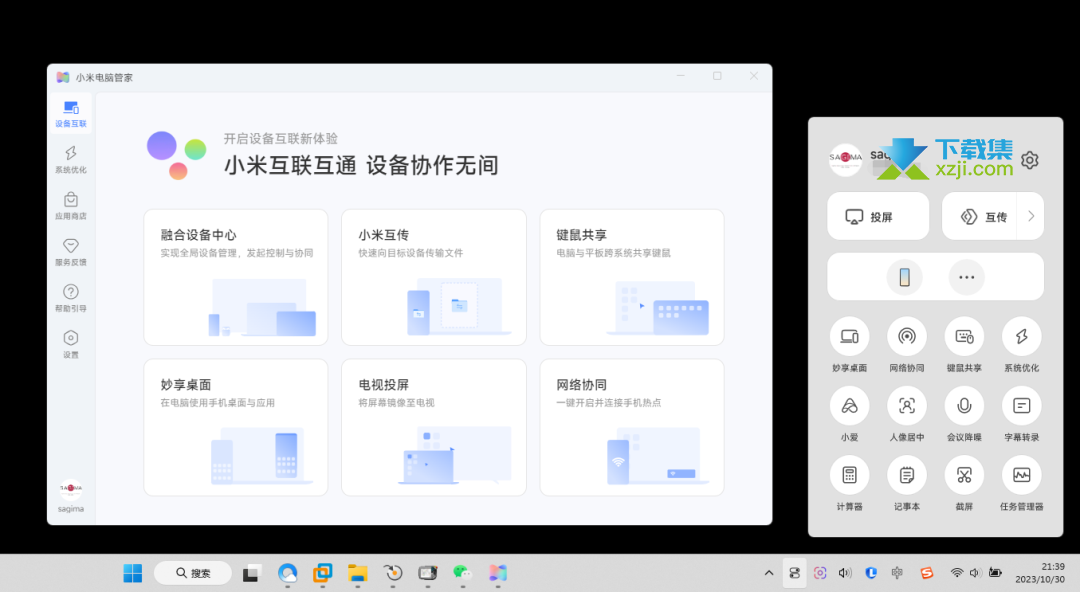1080x592 pixels.
Task: Click 系统优化 icon in the quick panel
Action: coord(1021,336)
